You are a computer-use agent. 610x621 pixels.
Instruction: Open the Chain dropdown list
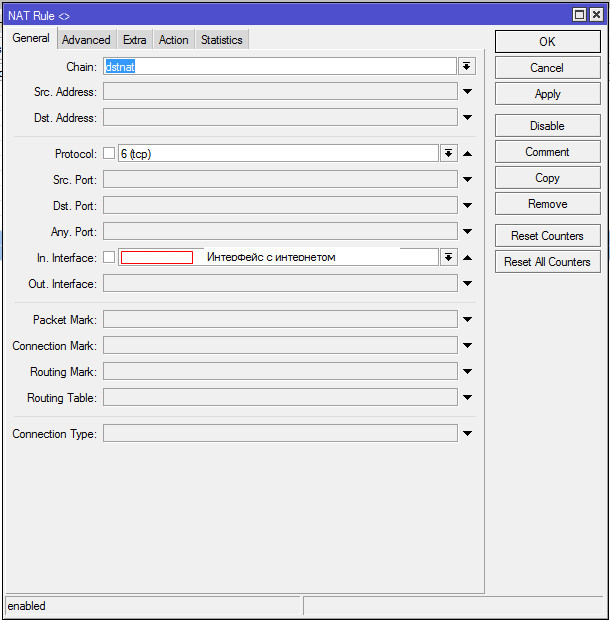[467, 67]
